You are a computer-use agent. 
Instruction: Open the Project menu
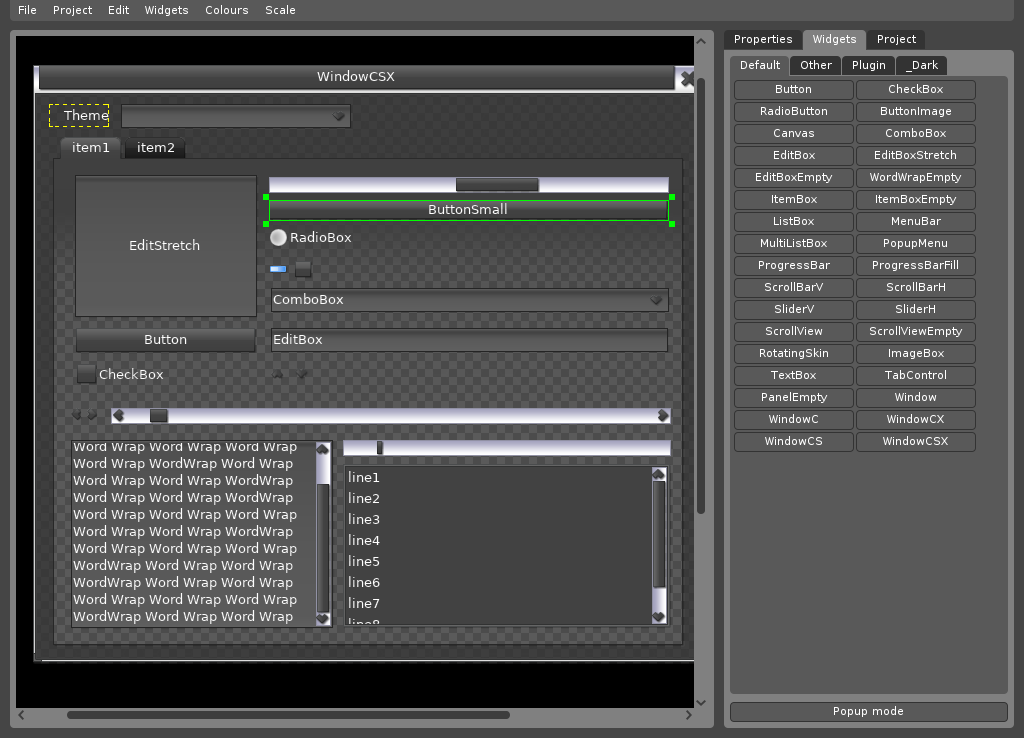coord(72,10)
